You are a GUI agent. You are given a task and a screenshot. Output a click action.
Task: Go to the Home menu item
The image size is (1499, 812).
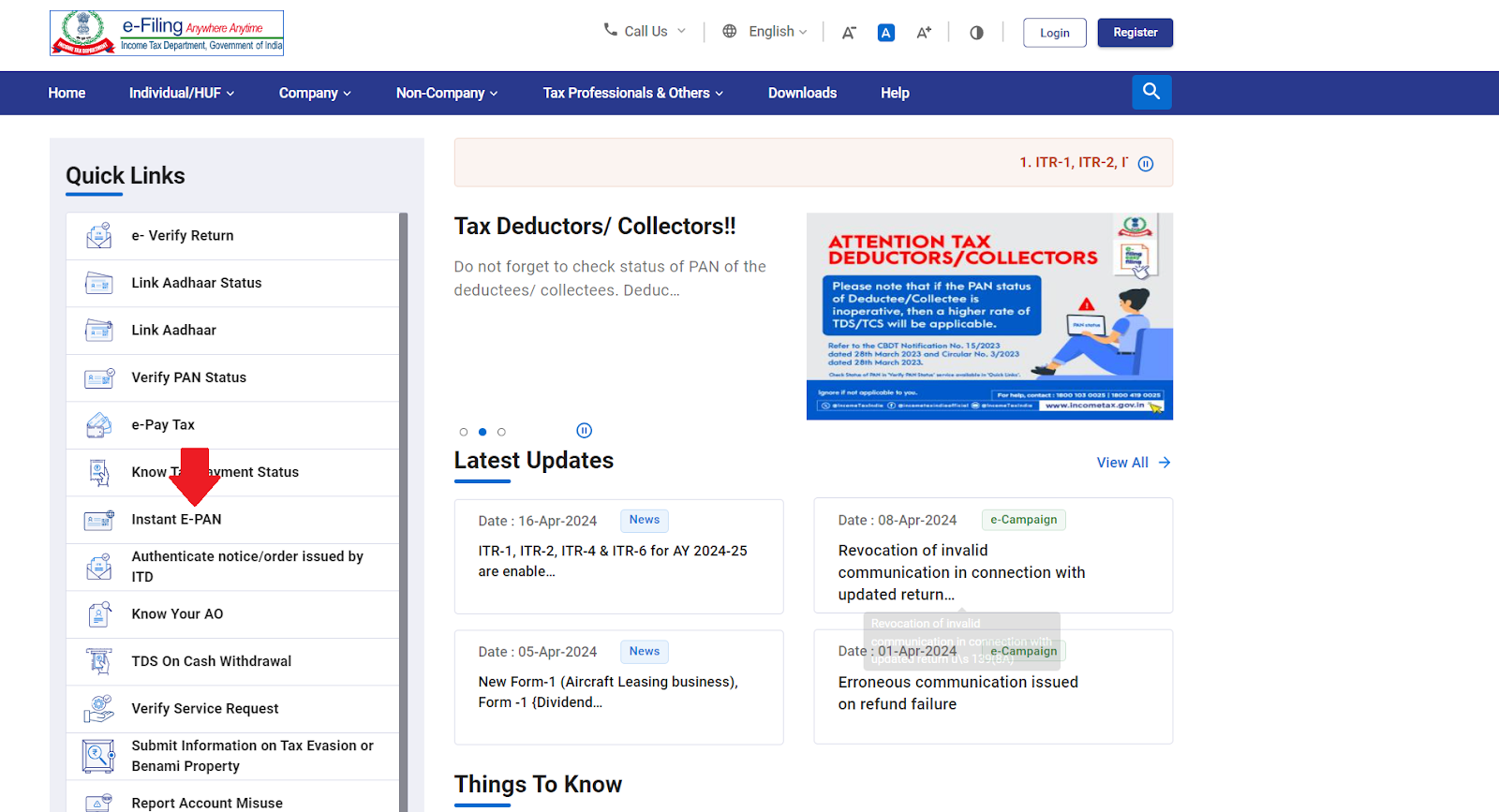click(x=67, y=93)
